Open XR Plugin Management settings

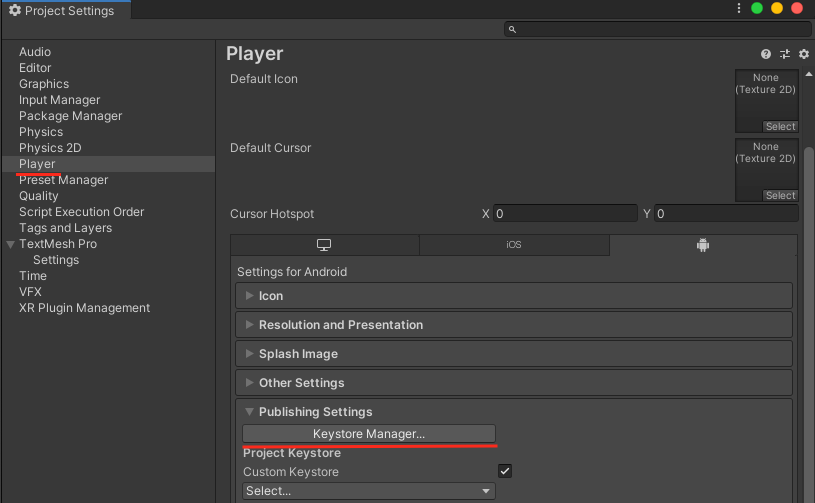pos(84,308)
